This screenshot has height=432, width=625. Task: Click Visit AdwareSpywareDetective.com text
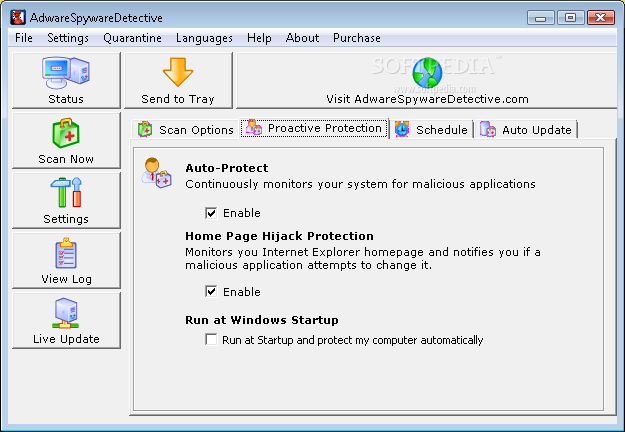point(427,99)
